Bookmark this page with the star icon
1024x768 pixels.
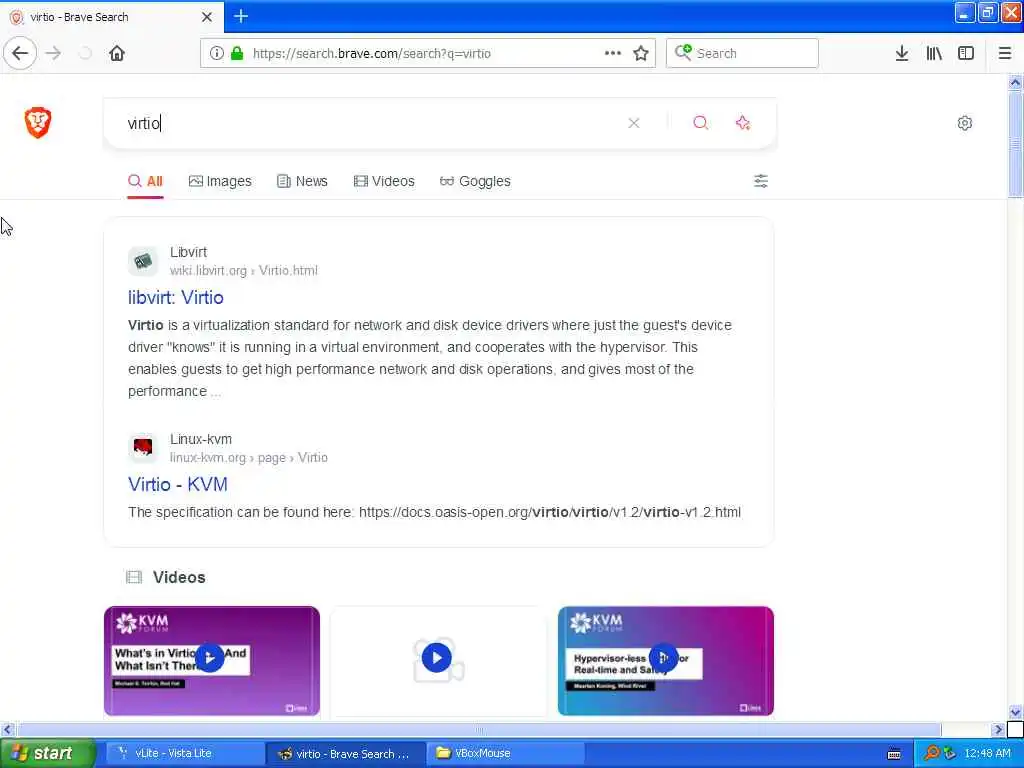(641, 53)
